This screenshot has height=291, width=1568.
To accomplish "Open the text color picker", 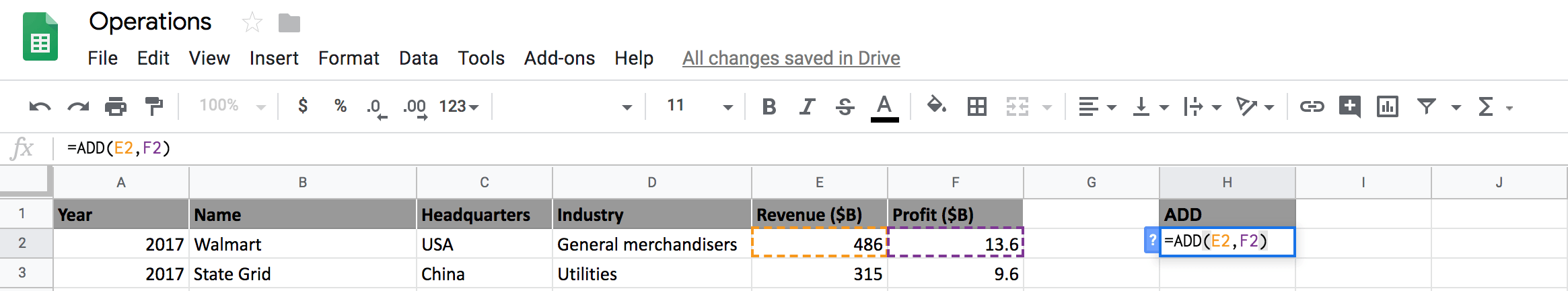I will point(884,108).
